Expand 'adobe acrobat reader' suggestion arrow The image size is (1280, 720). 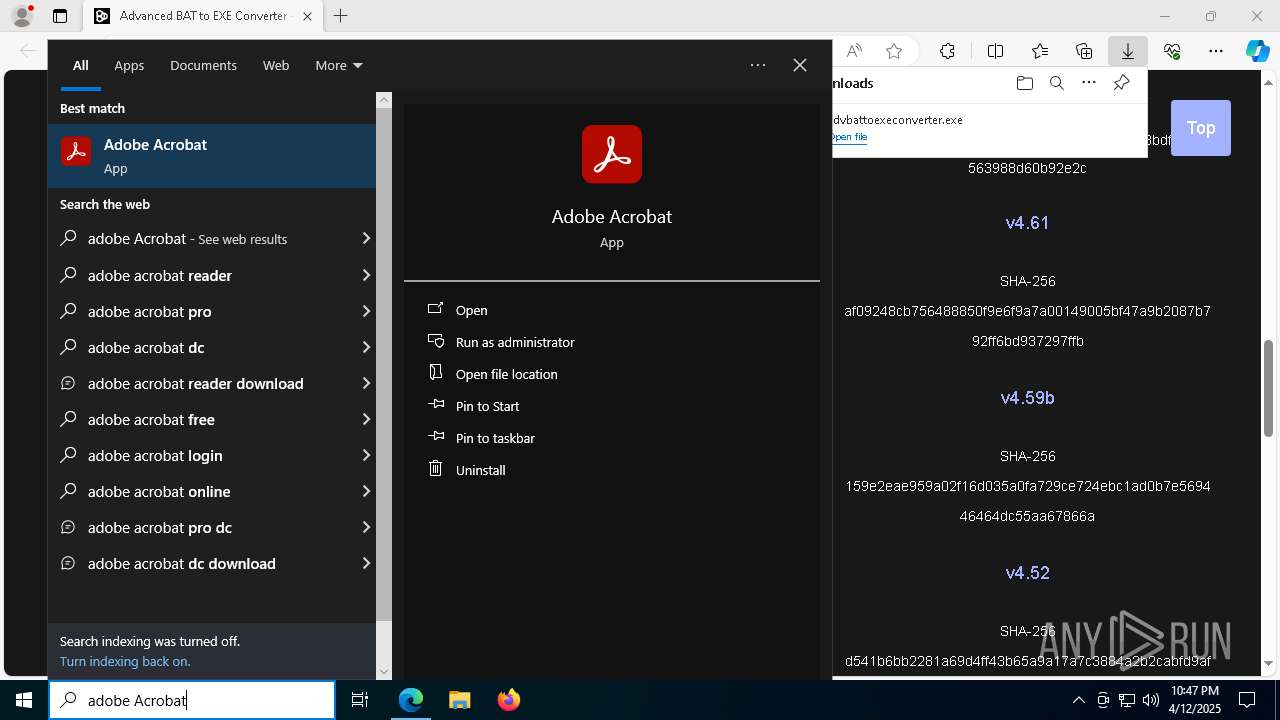[x=366, y=275]
